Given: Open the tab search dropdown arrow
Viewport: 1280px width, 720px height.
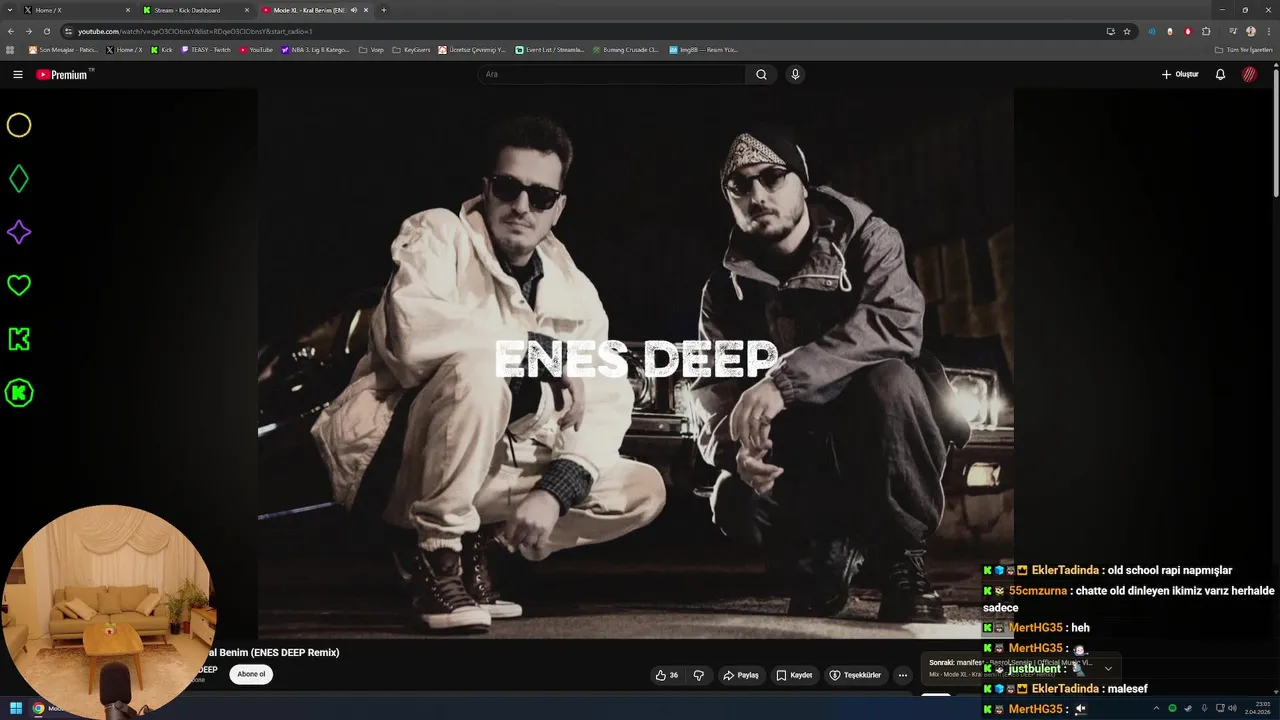Looking at the screenshot, I should pos(10,10).
